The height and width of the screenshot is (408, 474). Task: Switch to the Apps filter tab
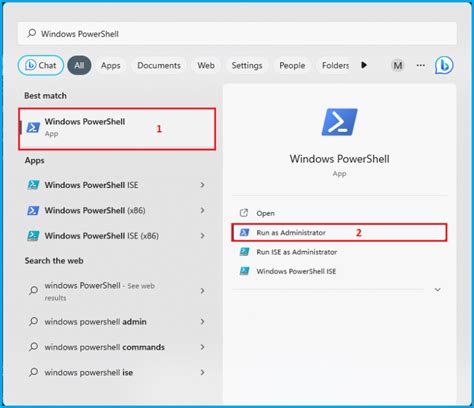tap(110, 65)
